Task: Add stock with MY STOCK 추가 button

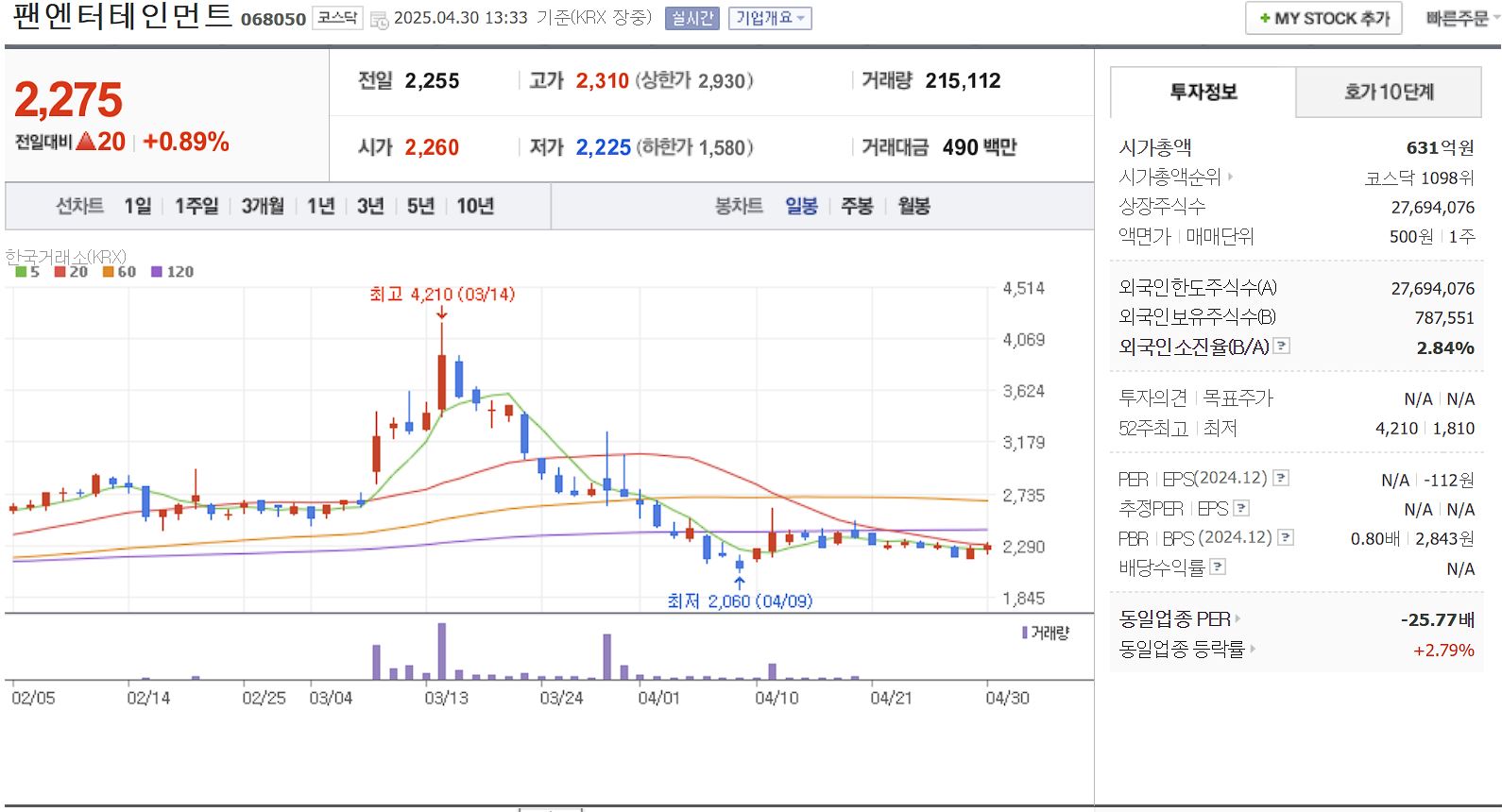Action: pyautogui.click(x=1323, y=18)
